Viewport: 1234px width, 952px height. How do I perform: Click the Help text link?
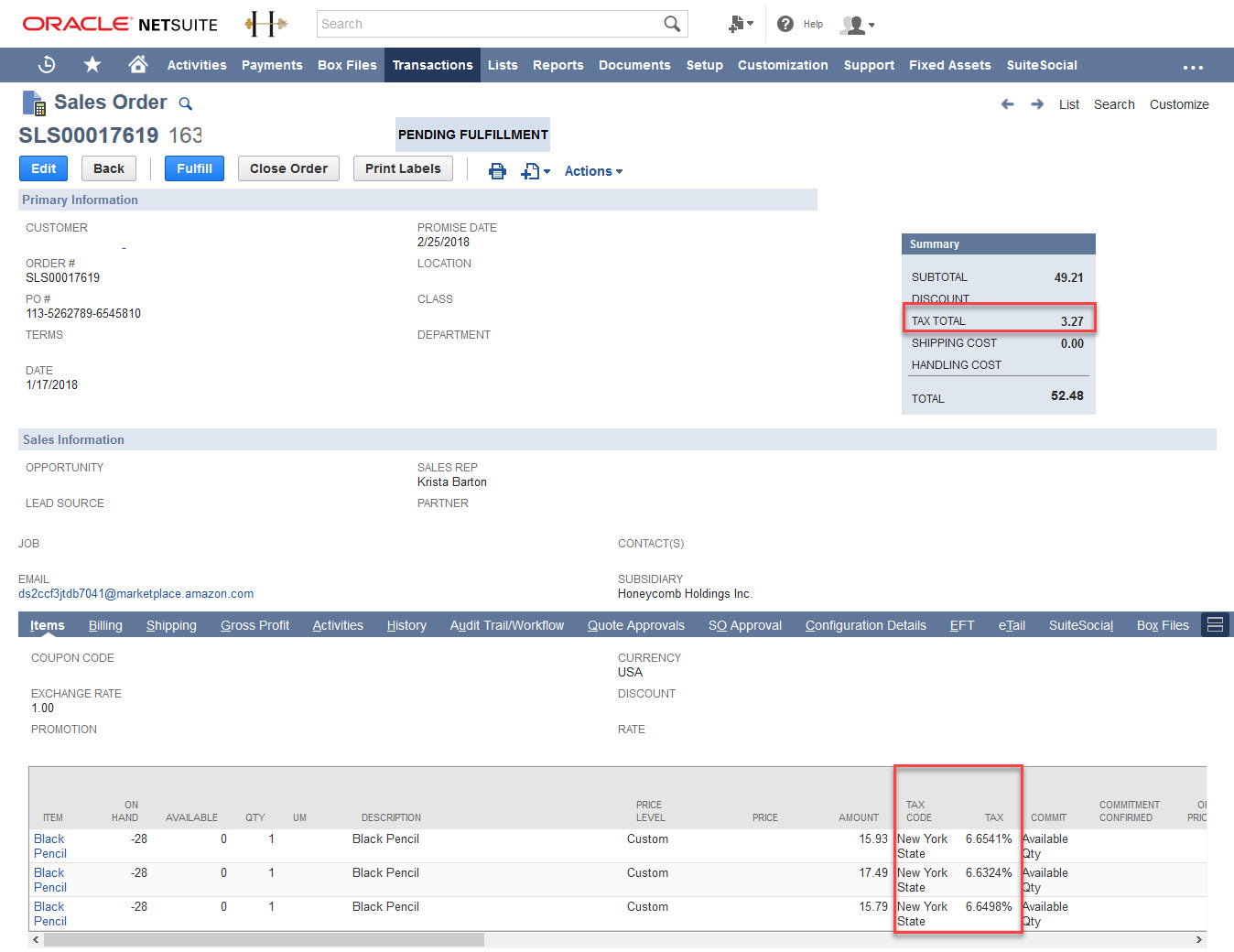pyautogui.click(x=813, y=24)
